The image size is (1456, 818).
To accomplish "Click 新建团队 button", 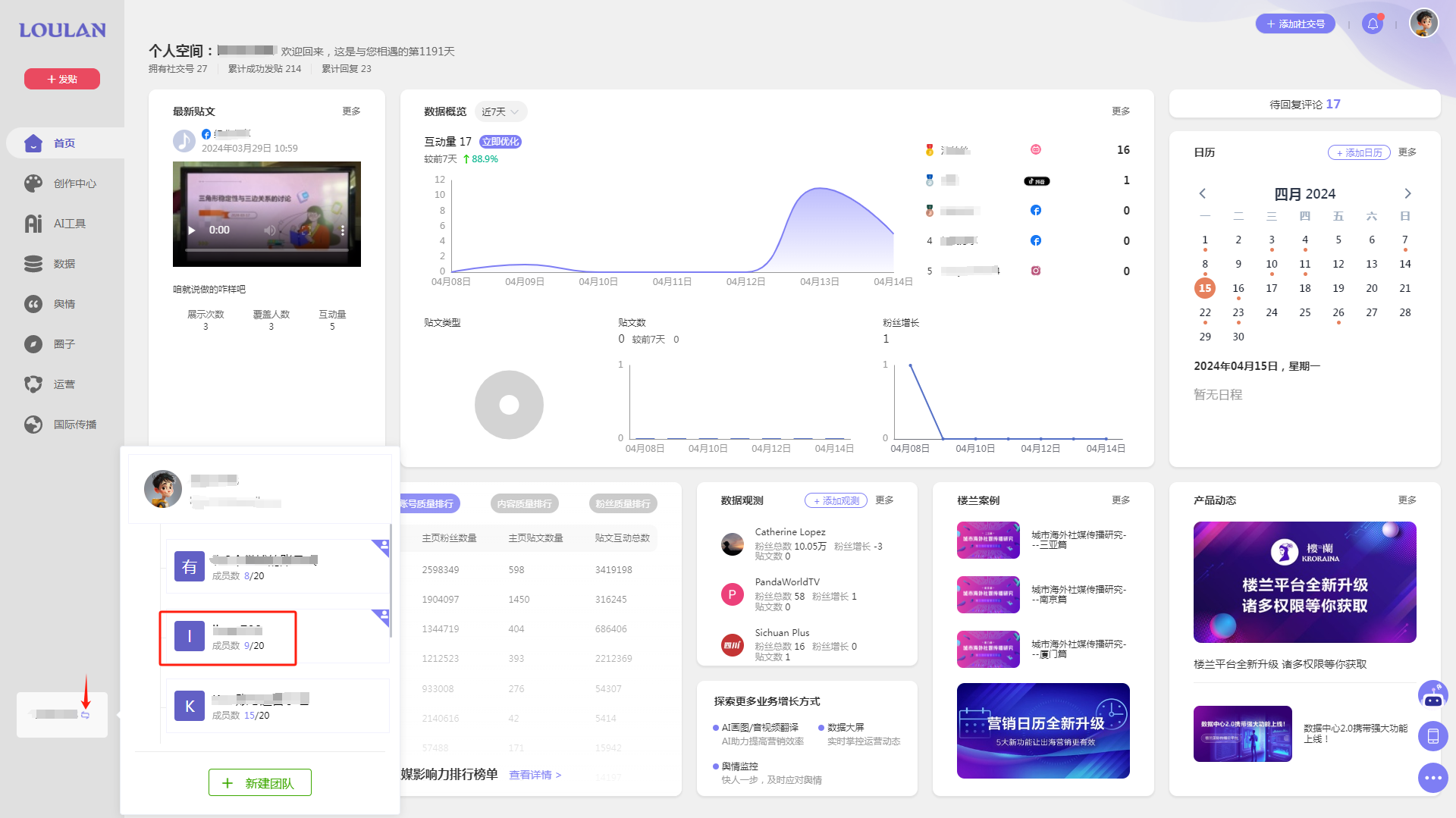I will 260,782.
